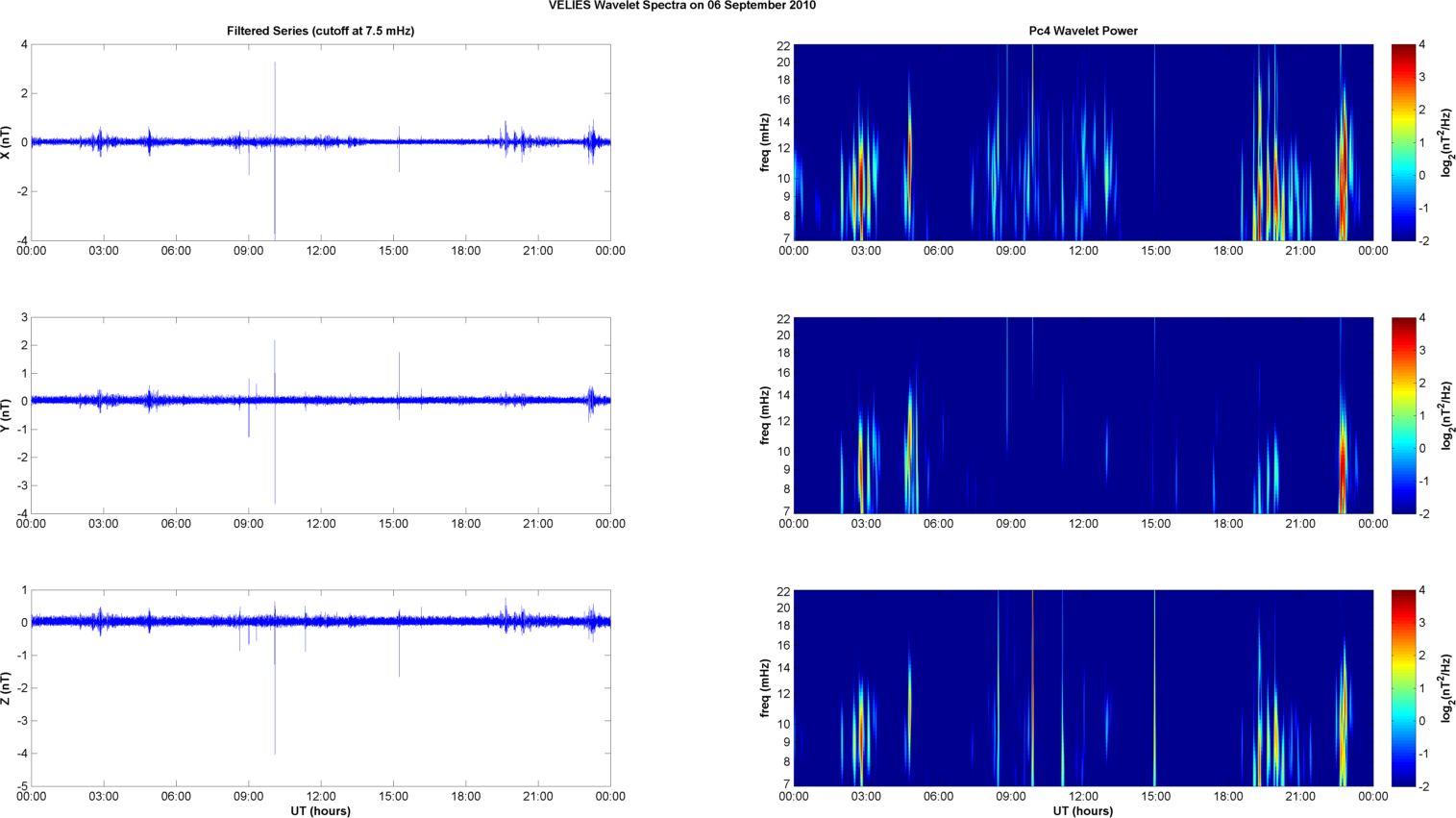The height and width of the screenshot is (818, 1456).
Task: Click the colorbar beside the bottom wavelet spectrum
Action: (x=1403, y=688)
